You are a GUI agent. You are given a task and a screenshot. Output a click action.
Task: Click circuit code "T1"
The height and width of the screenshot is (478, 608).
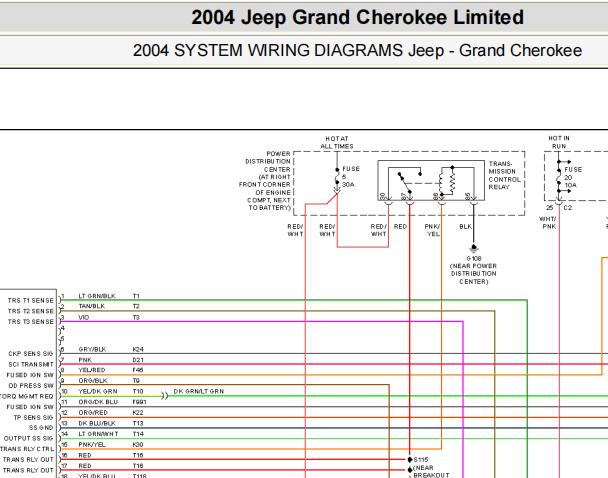136,296
